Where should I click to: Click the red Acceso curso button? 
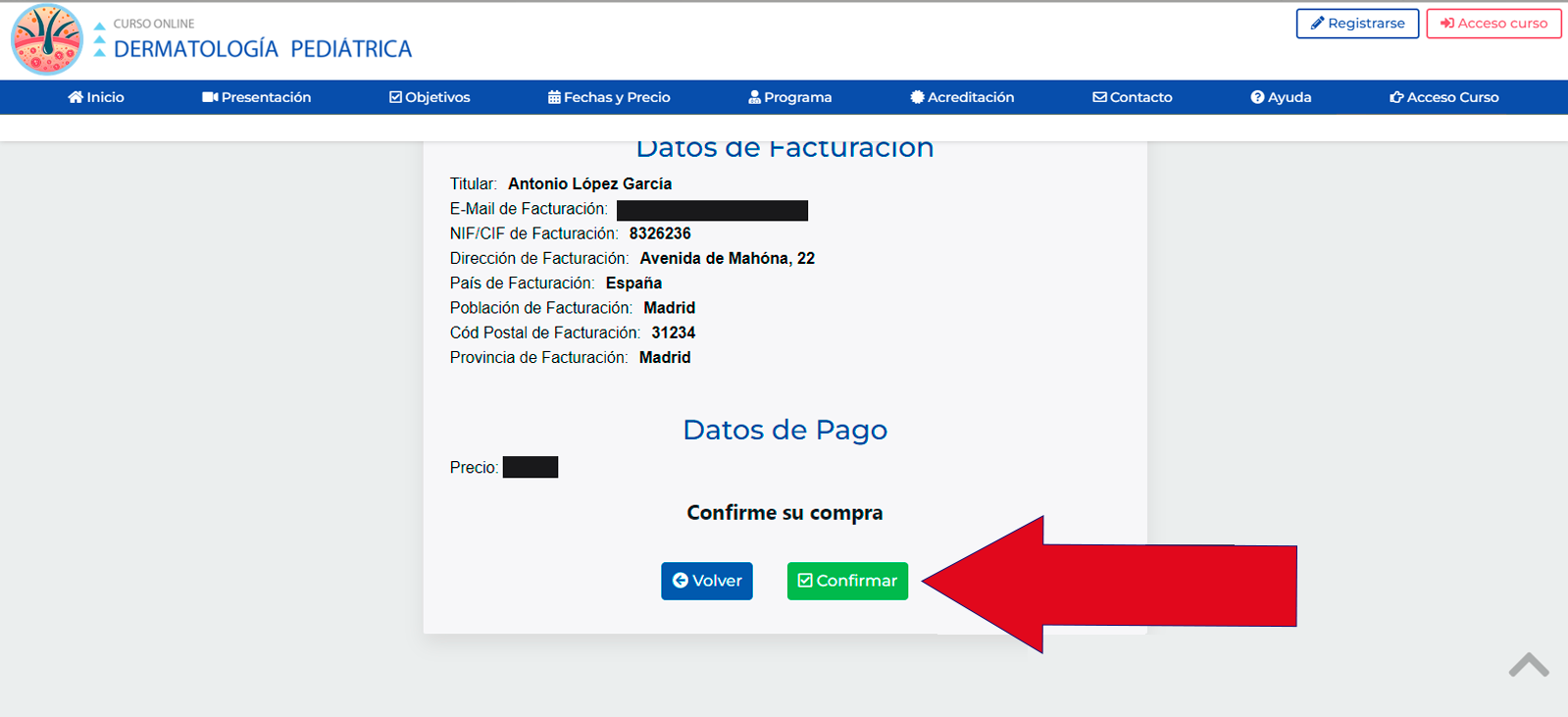1493,24
